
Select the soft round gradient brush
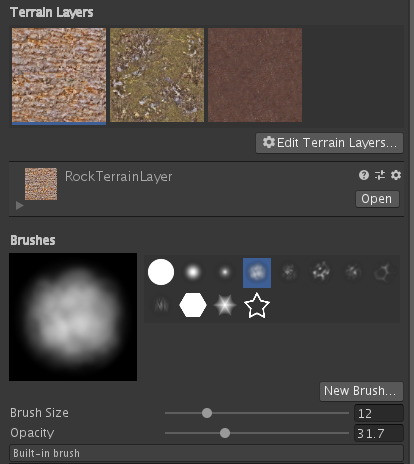point(193,272)
